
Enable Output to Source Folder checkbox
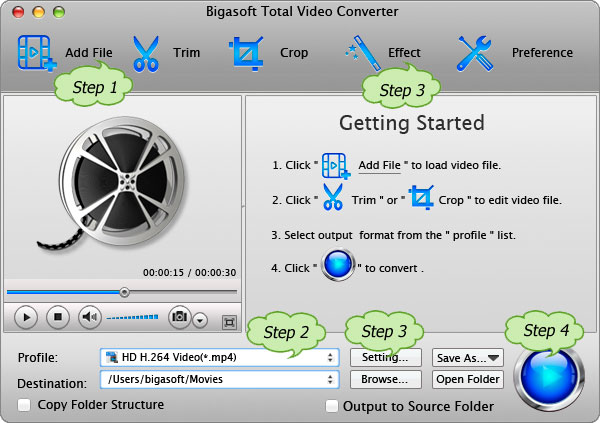pos(332,406)
